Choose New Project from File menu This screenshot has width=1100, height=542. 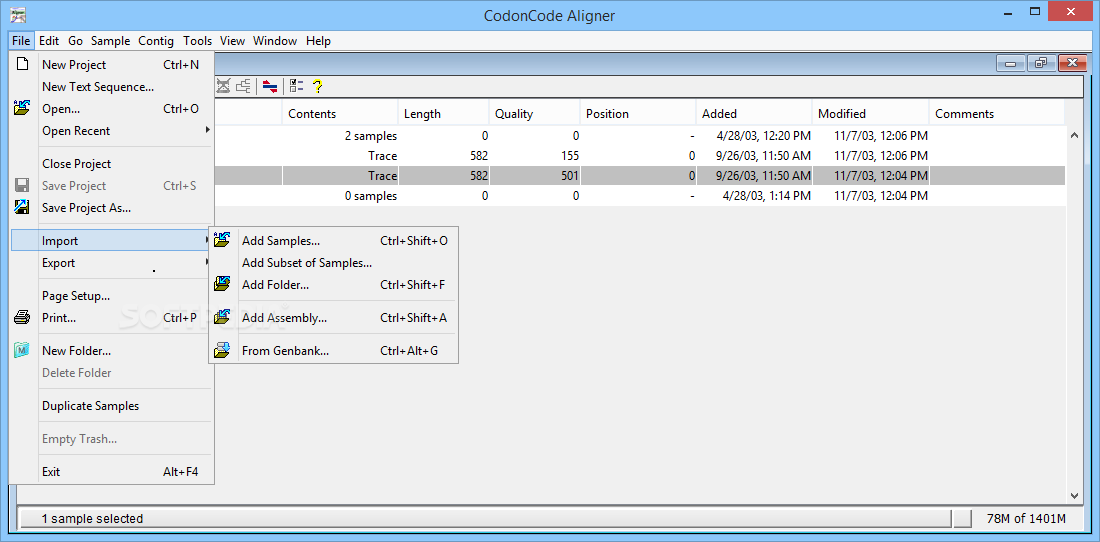[111, 65]
